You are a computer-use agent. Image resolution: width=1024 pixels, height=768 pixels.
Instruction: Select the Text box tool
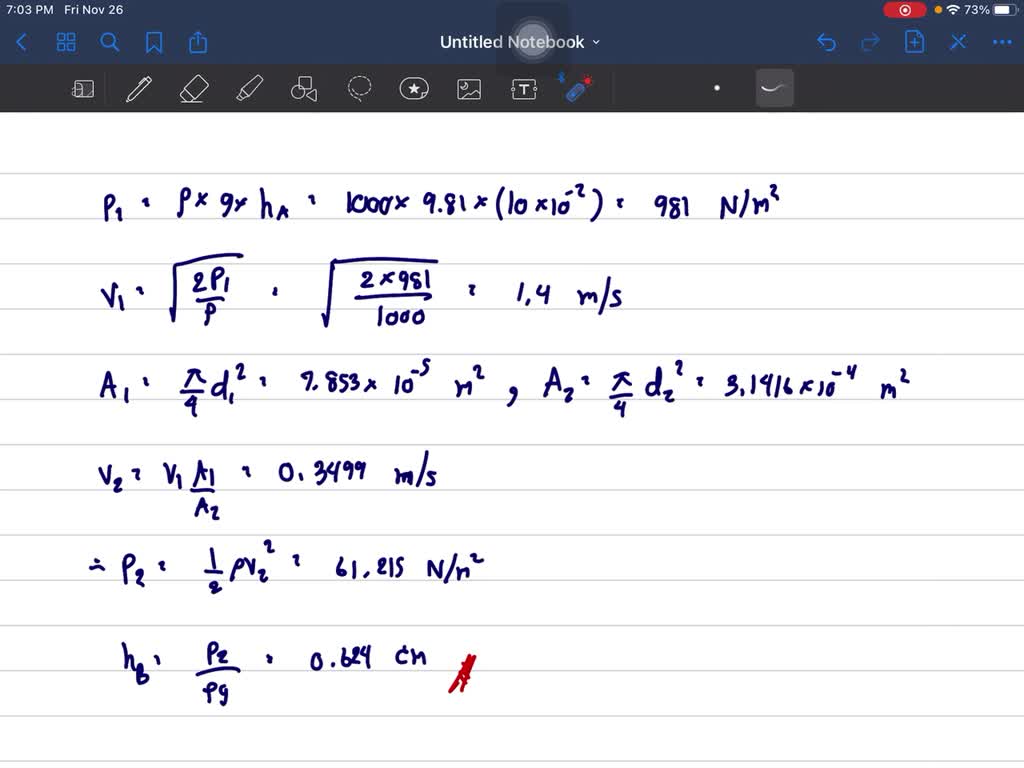point(524,88)
